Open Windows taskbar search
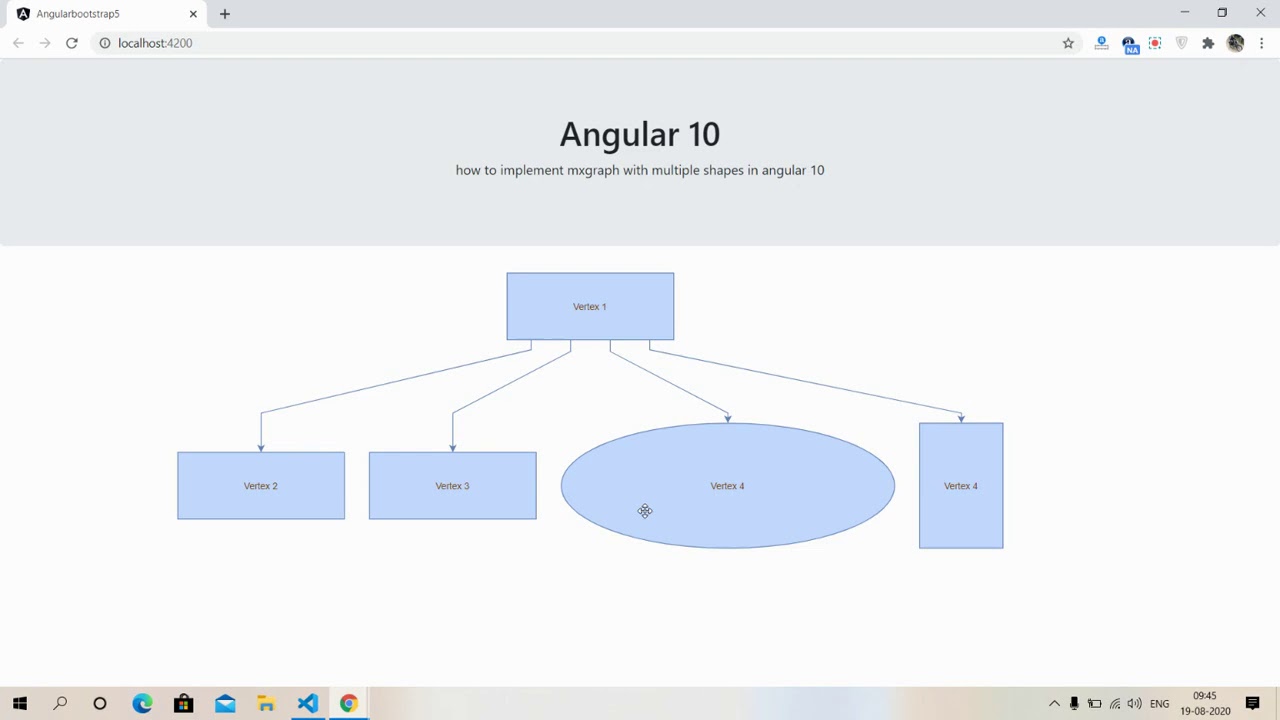1280x720 pixels. (x=60, y=703)
